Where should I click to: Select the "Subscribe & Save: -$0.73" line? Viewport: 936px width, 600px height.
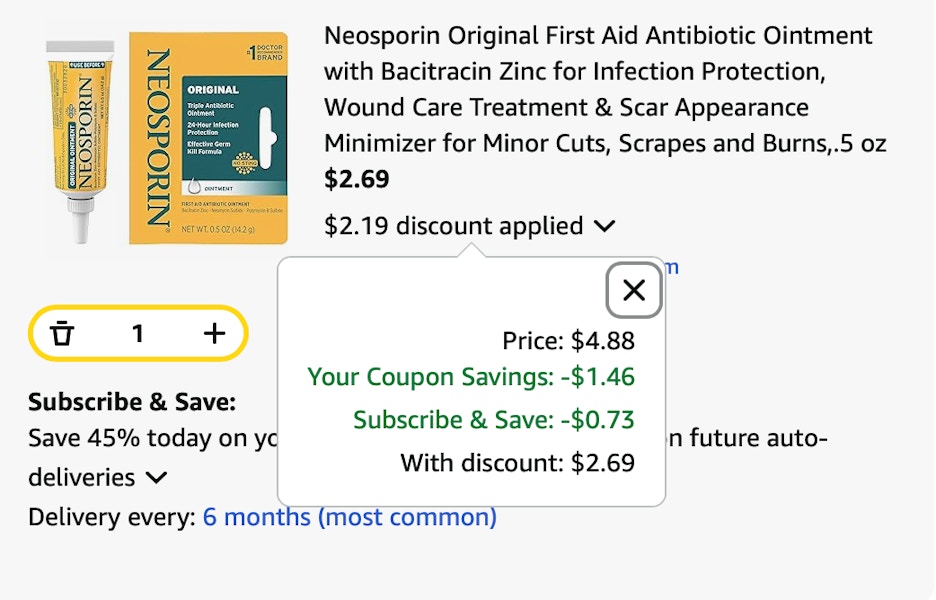(494, 420)
